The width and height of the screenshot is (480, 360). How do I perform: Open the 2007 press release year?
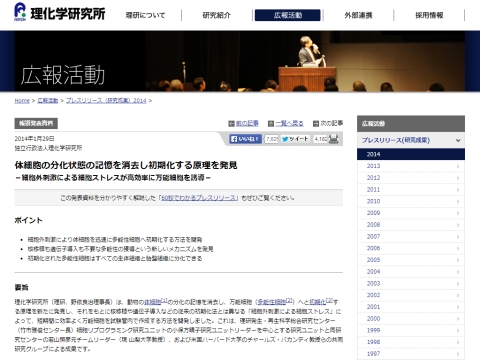(x=411, y=237)
